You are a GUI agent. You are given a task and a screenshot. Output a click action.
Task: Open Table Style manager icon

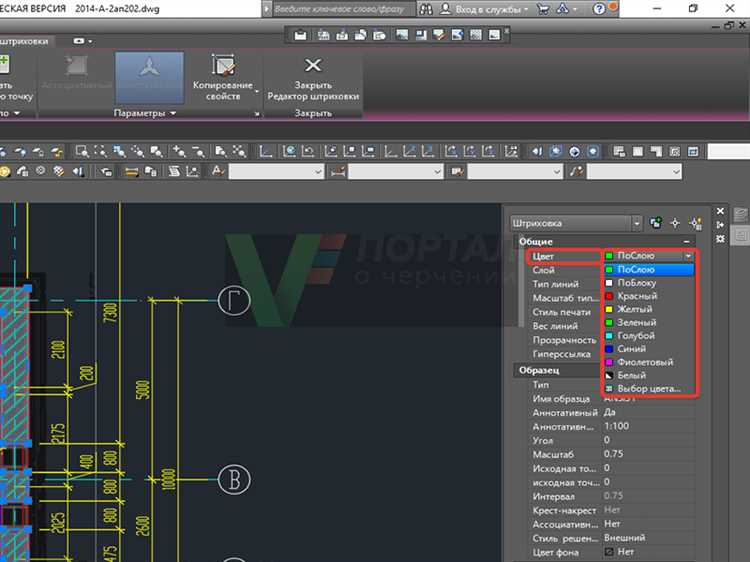pos(457,171)
